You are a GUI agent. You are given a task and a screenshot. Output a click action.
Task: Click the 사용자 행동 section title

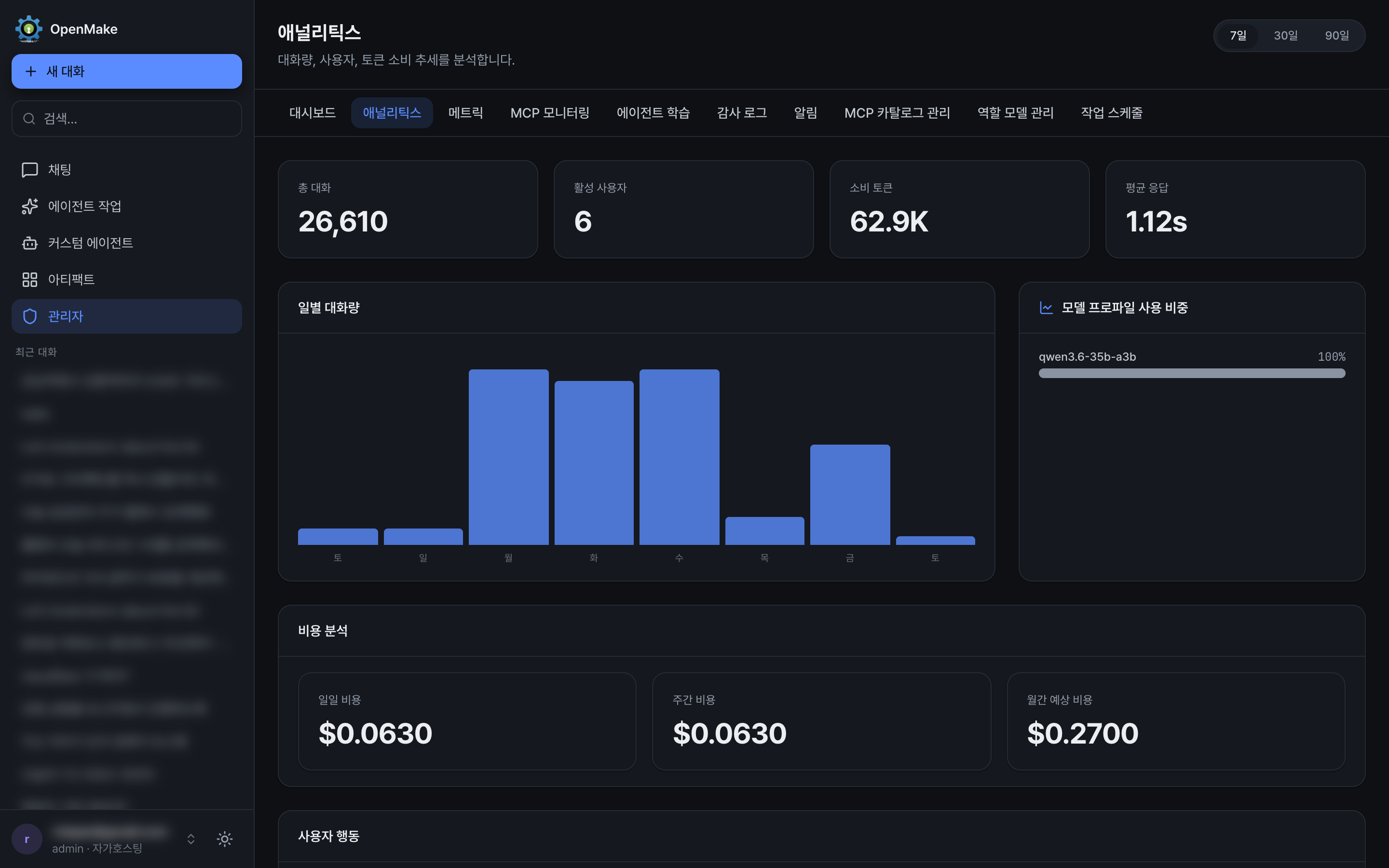[x=329, y=836]
